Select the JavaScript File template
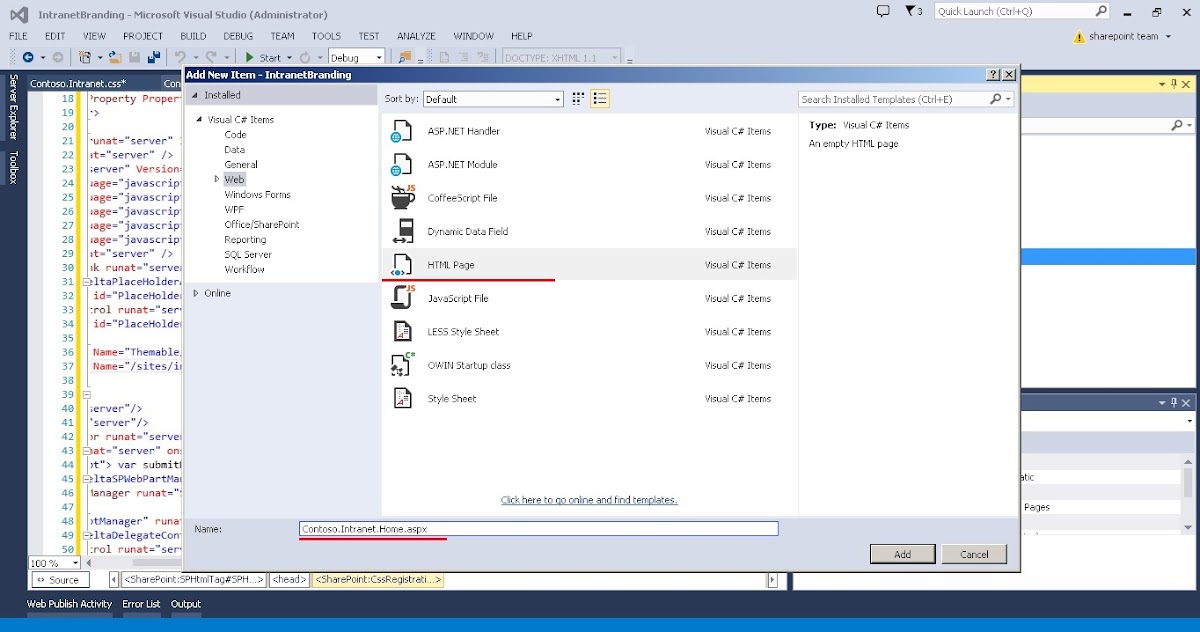 coord(589,299)
